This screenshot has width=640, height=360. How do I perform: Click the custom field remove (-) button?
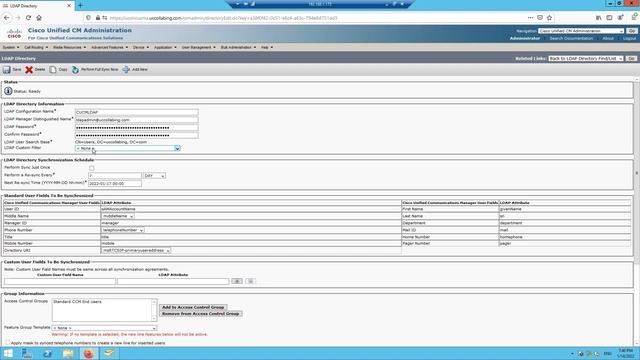(250, 281)
